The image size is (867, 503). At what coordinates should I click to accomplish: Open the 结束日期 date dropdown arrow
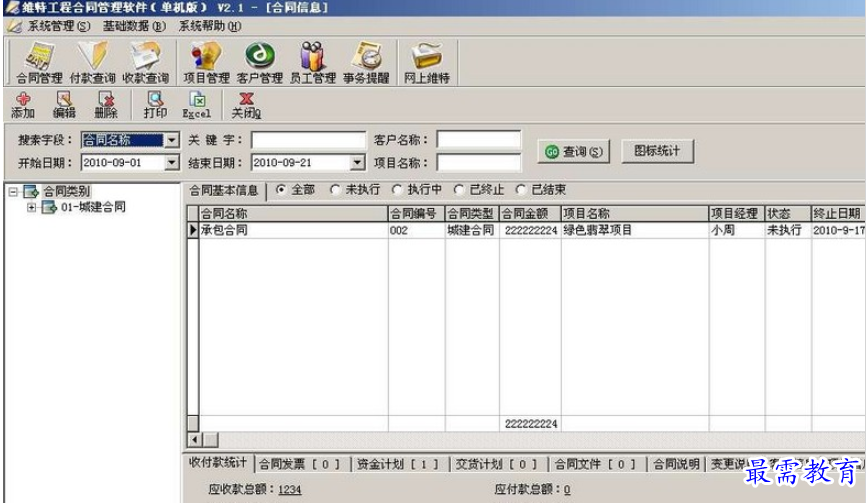[358, 163]
